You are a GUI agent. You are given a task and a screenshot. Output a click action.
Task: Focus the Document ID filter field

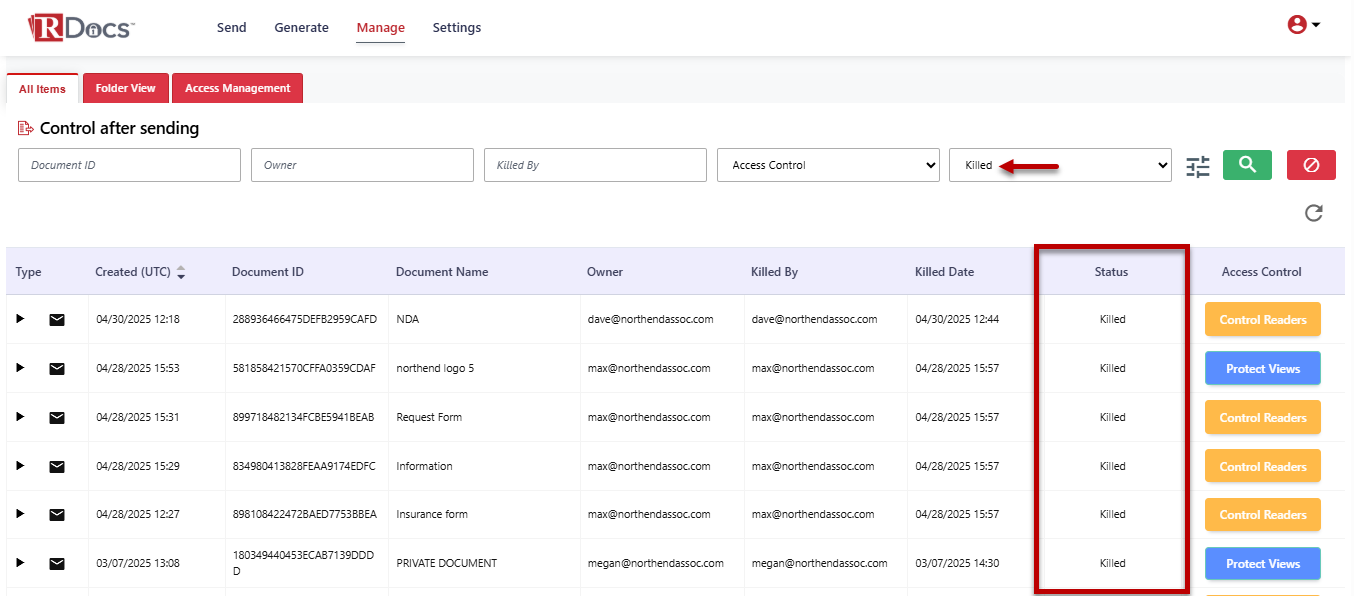pyautogui.click(x=129, y=165)
